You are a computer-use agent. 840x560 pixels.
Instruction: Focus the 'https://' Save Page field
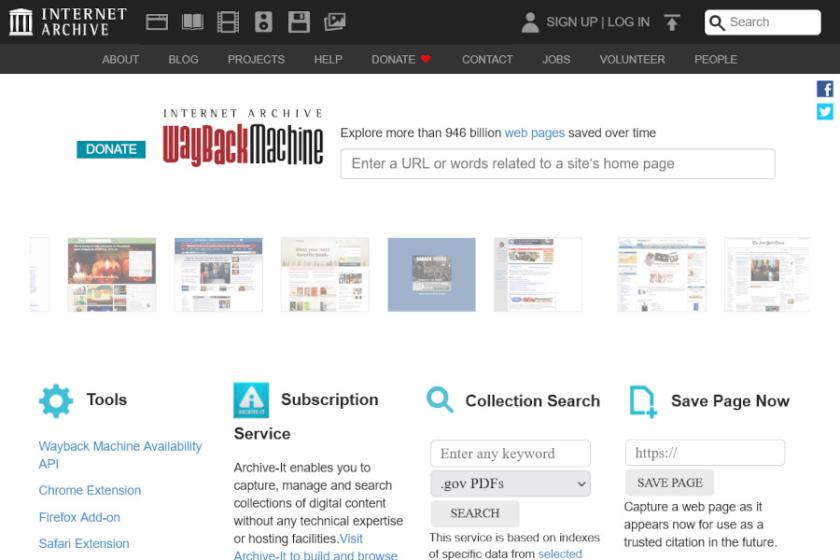(x=705, y=453)
